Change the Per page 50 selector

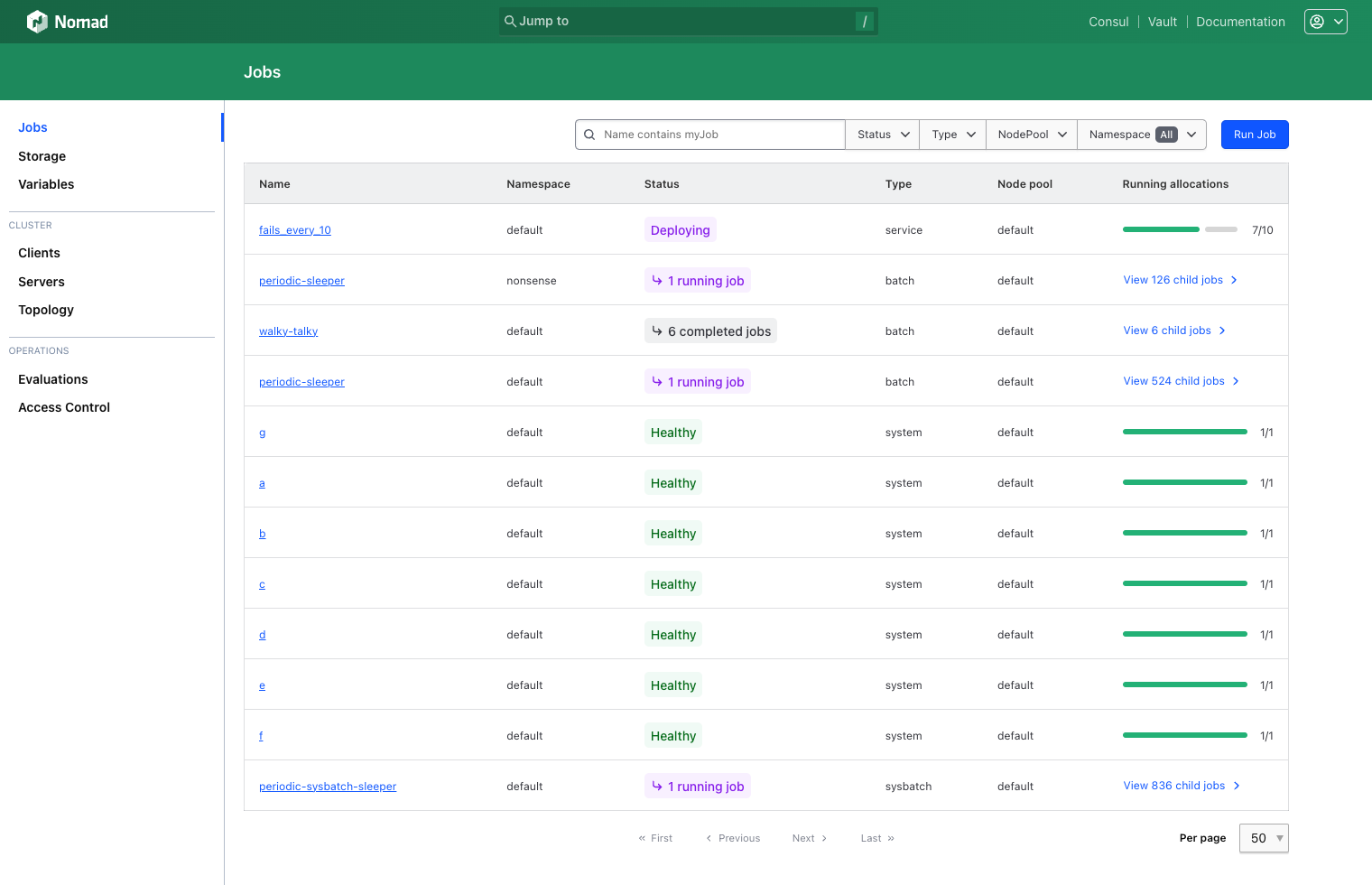[1264, 838]
